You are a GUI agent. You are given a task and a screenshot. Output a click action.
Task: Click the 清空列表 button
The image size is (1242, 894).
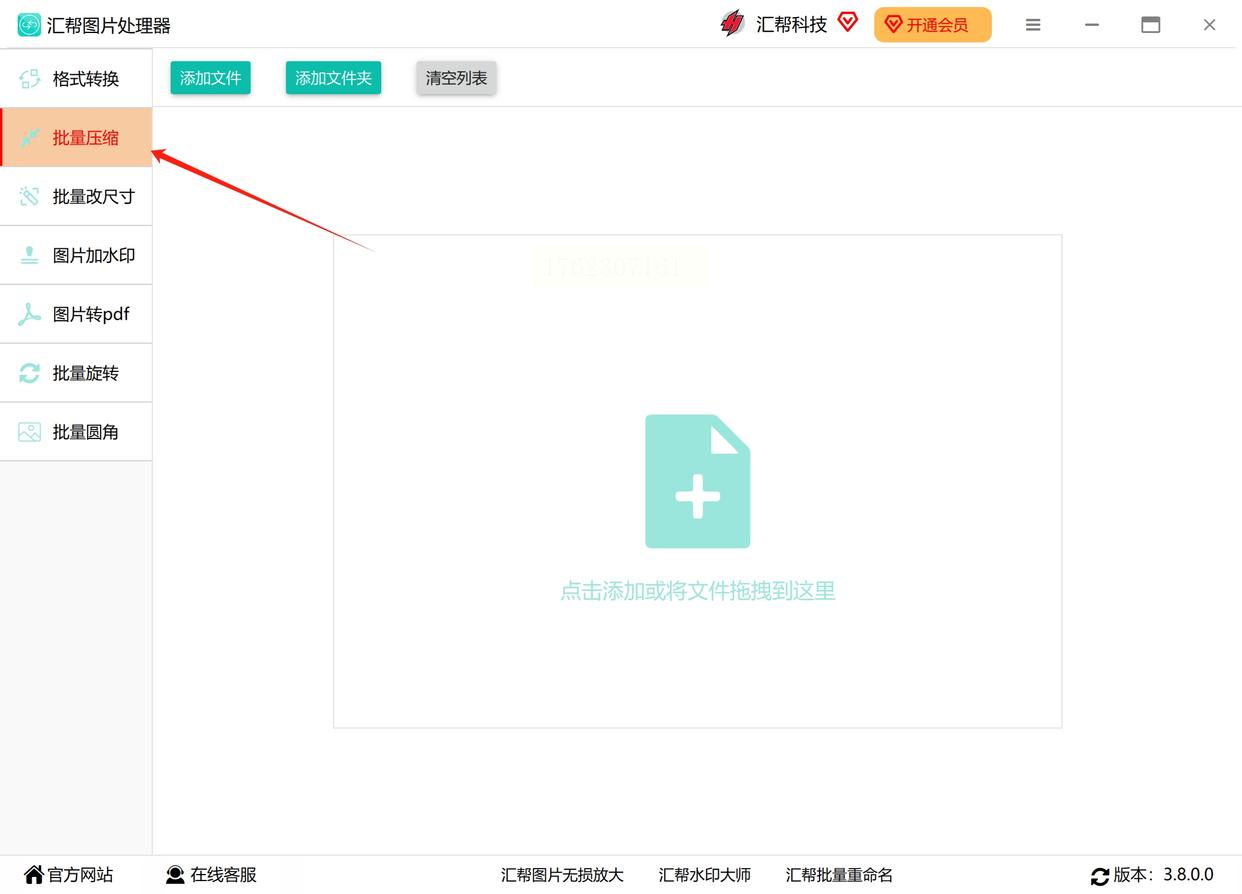[x=456, y=78]
